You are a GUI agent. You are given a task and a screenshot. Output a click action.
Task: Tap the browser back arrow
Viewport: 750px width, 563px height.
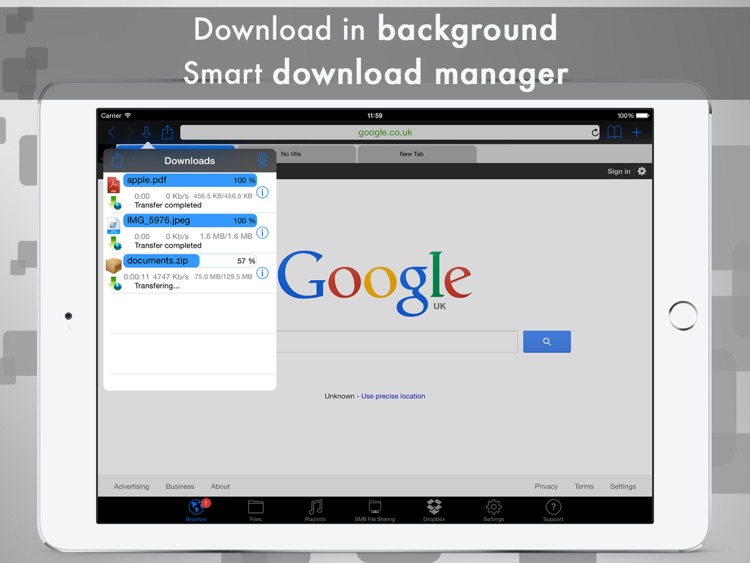(x=111, y=132)
